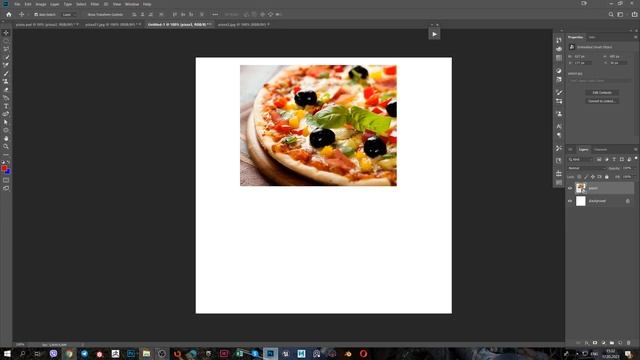Open the layer comp dropdown in Properties

click(600, 81)
